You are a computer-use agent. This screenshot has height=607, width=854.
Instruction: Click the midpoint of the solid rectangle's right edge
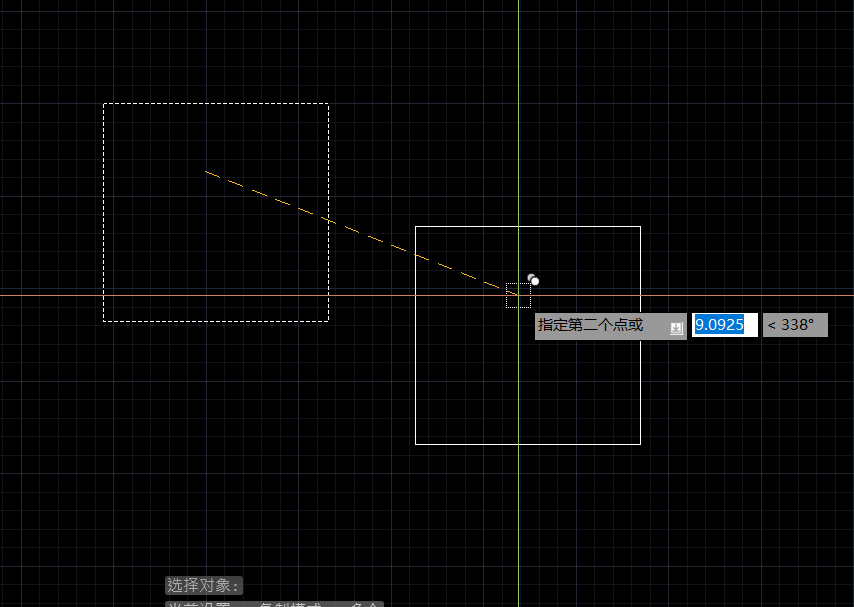coord(640,335)
